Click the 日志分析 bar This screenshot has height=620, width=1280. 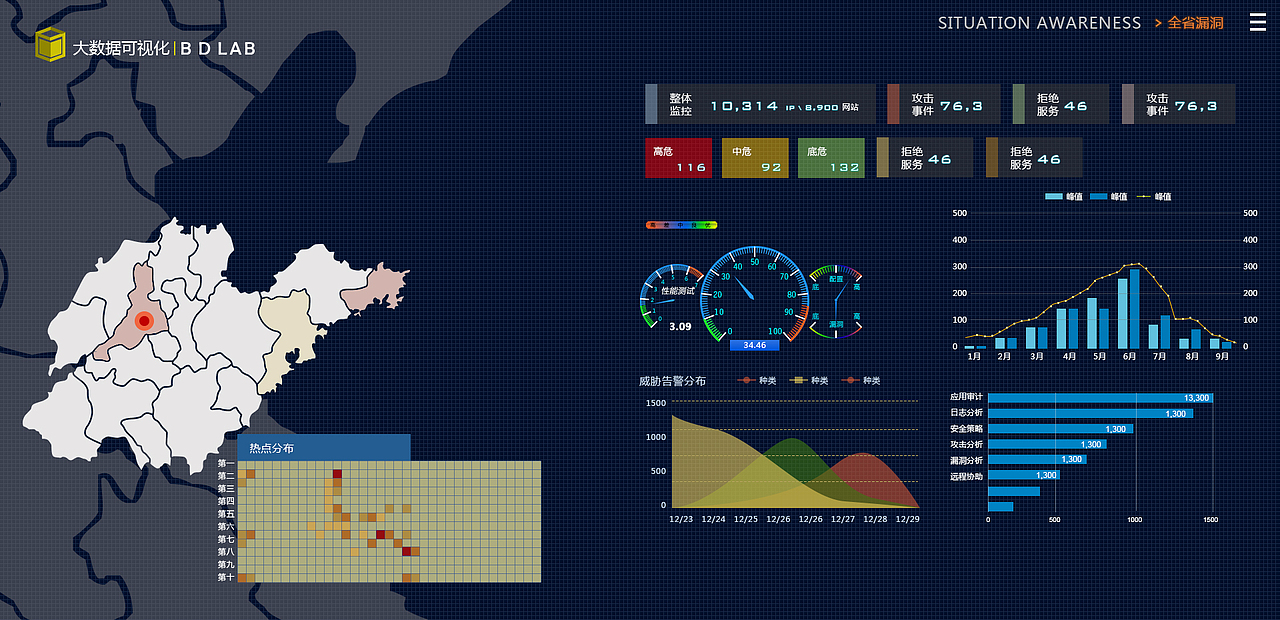pyautogui.click(x=1090, y=413)
